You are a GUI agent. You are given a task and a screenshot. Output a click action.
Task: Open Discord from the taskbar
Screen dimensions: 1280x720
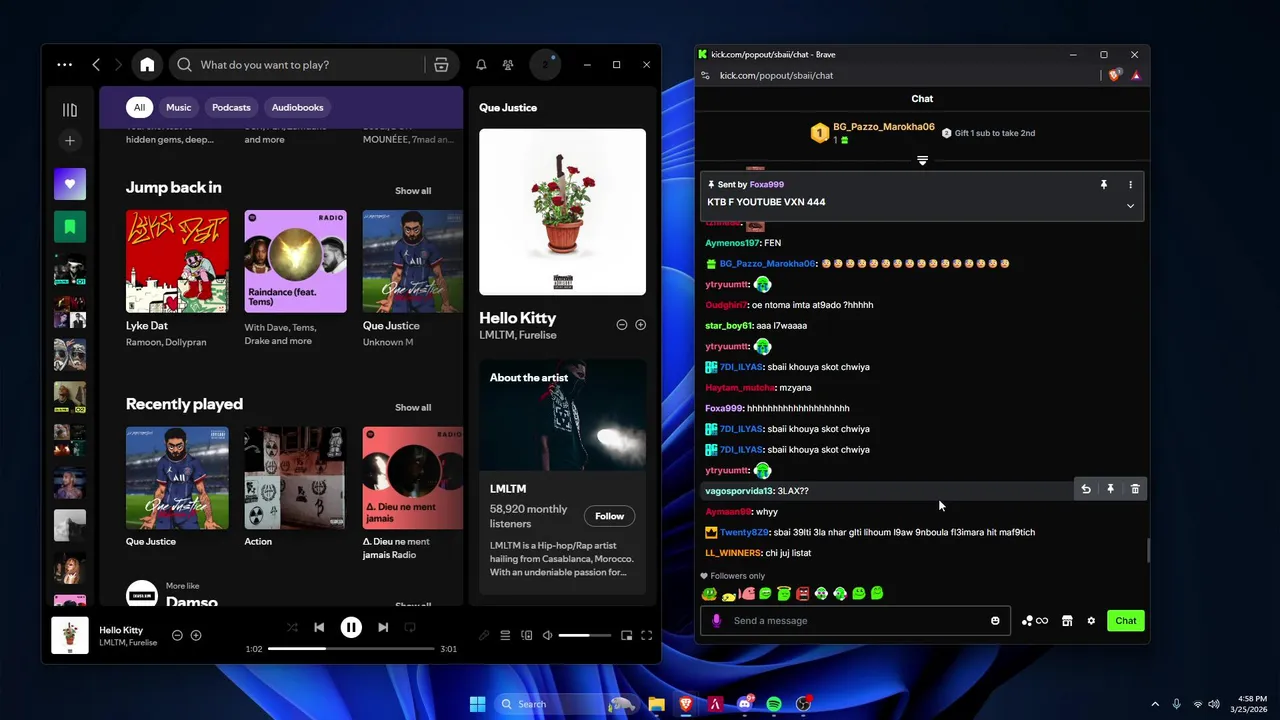point(745,704)
